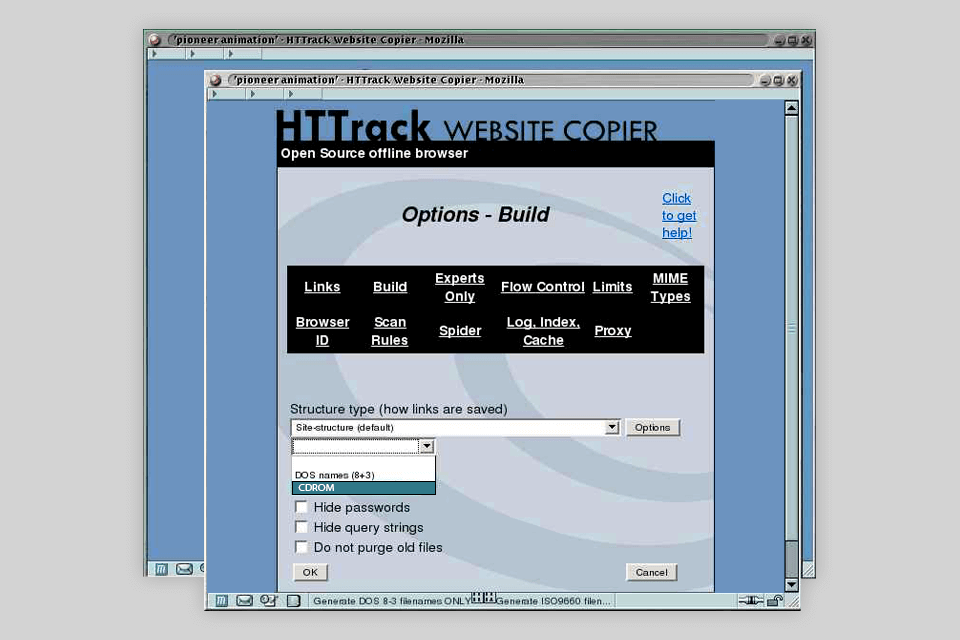Confirm with the OK button
Screen dimensions: 960x640
pos(310,572)
